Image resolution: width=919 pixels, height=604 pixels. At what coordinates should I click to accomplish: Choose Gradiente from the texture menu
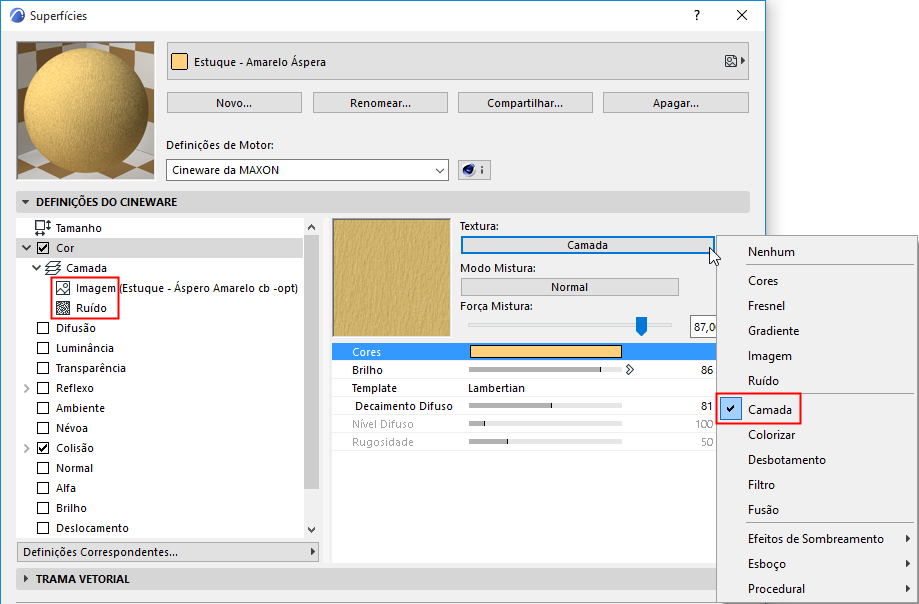(x=773, y=331)
